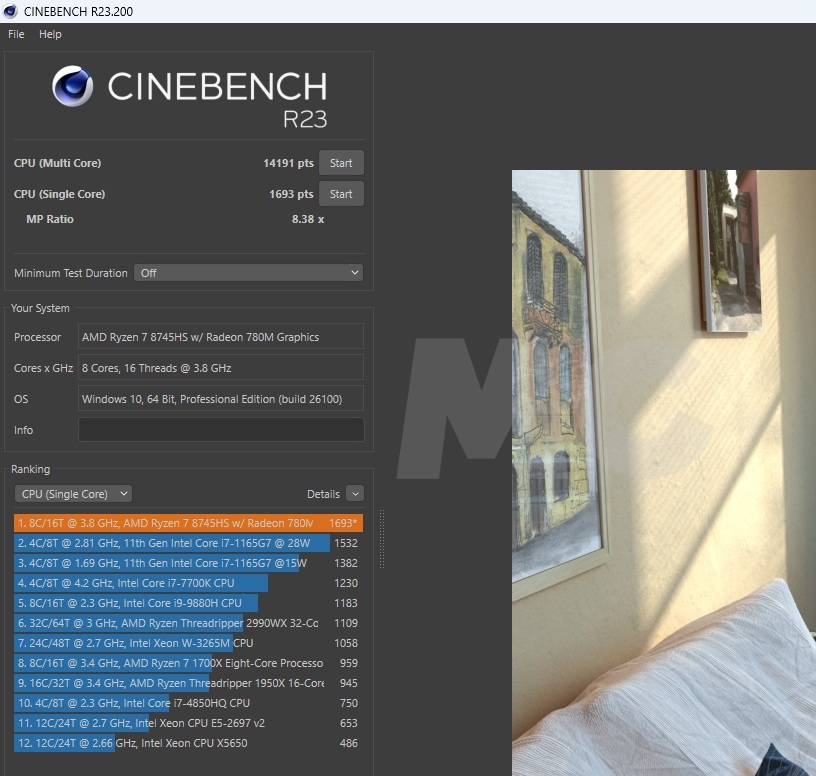The width and height of the screenshot is (816, 776).
Task: Click the OS information field
Action: click(221, 399)
